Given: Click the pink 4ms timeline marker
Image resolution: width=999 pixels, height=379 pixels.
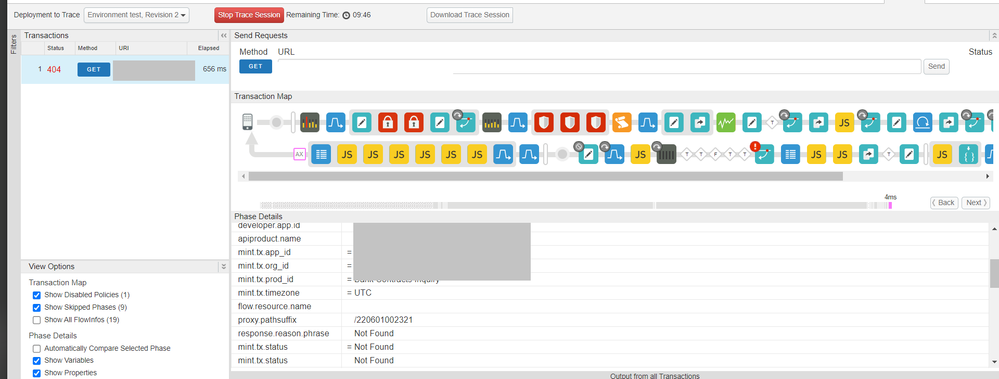Looking at the screenshot, I should 890,205.
